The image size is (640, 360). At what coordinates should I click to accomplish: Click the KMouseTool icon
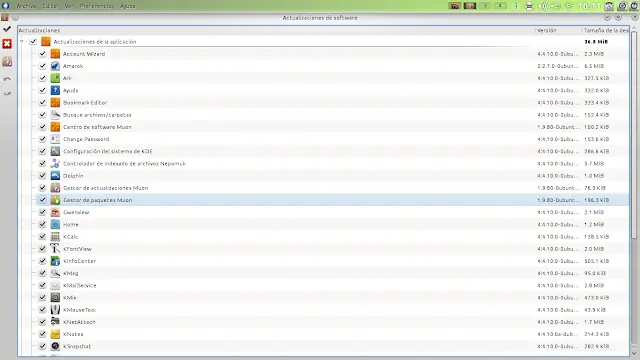(55, 310)
